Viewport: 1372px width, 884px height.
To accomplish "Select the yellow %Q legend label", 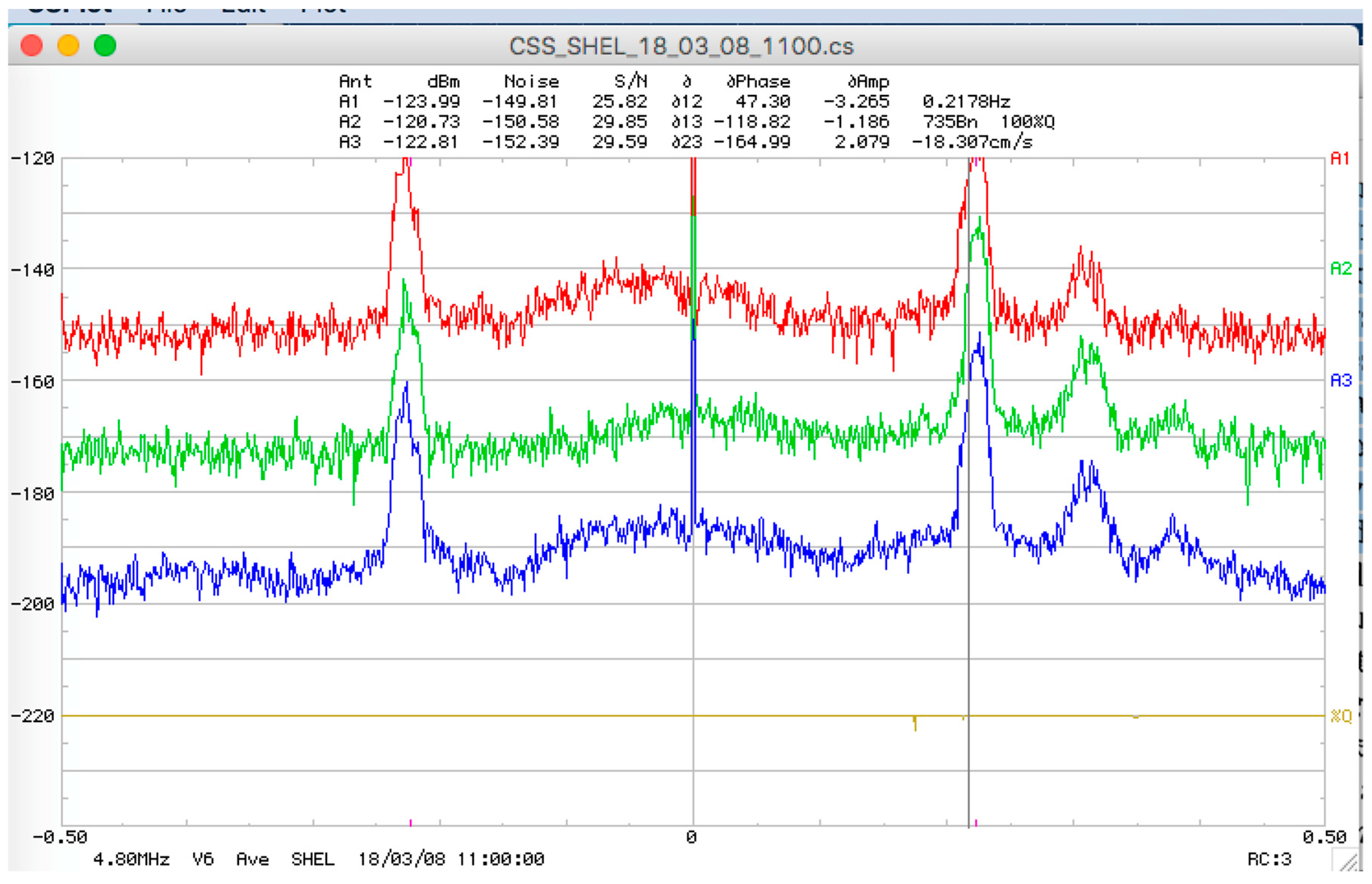I will 1341,716.
